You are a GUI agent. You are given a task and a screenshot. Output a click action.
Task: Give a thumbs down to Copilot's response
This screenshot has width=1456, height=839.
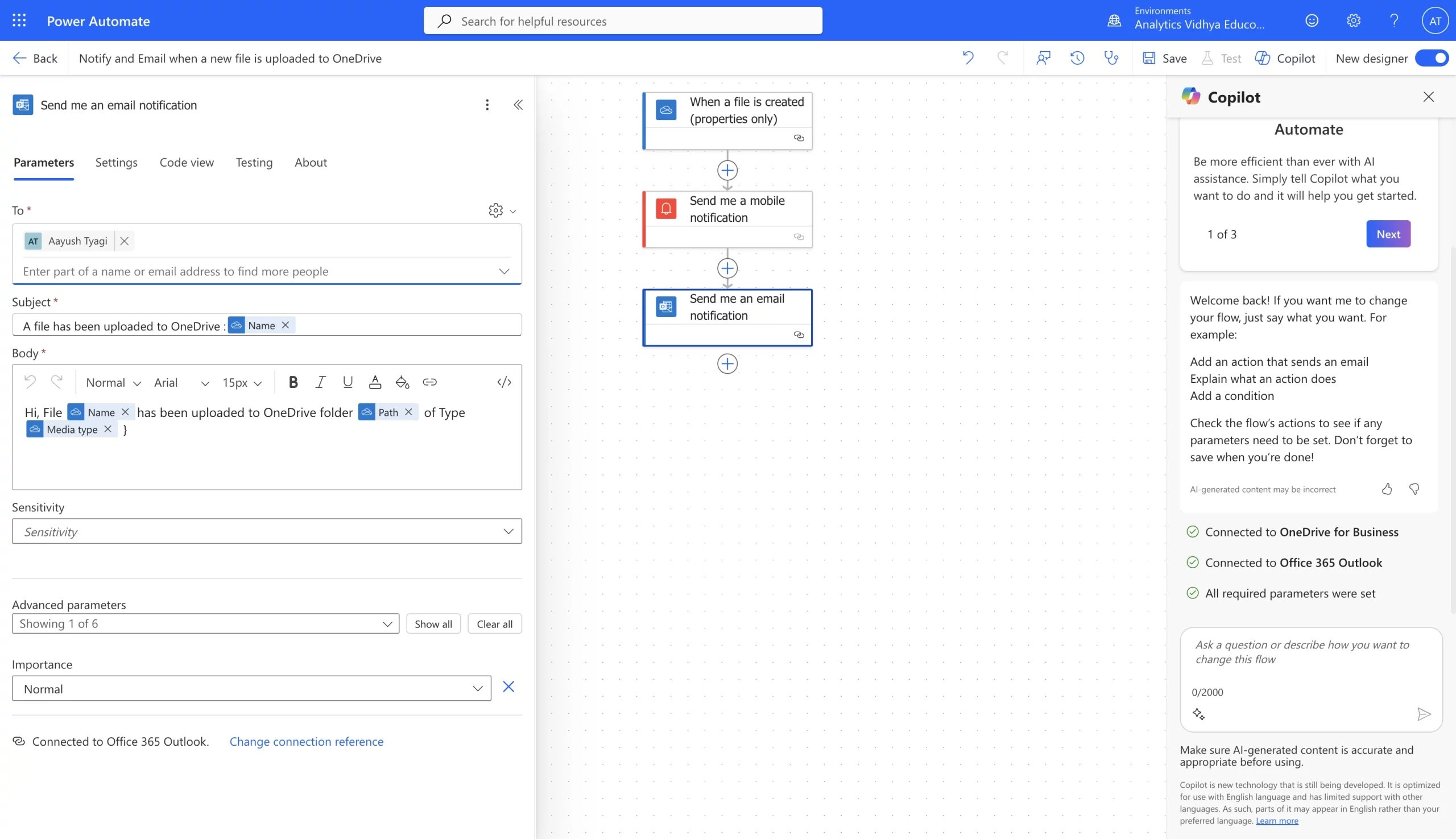click(x=1414, y=489)
